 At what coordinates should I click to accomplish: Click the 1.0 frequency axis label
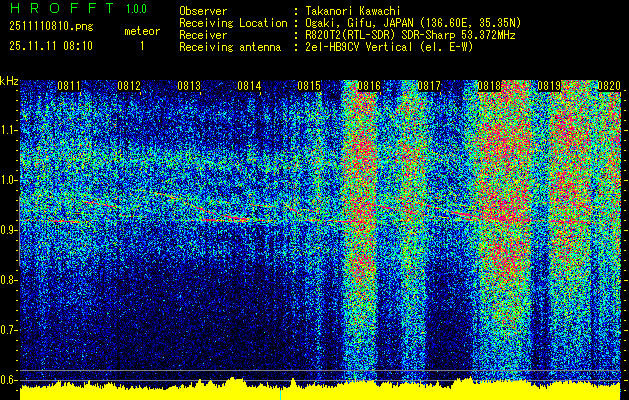tap(9, 180)
